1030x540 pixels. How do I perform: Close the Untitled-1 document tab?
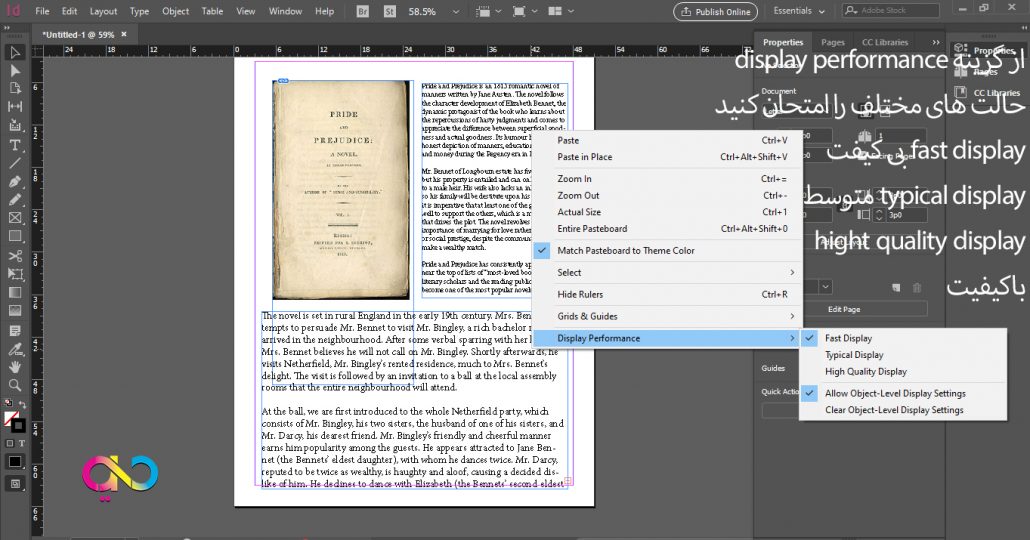click(x=124, y=34)
